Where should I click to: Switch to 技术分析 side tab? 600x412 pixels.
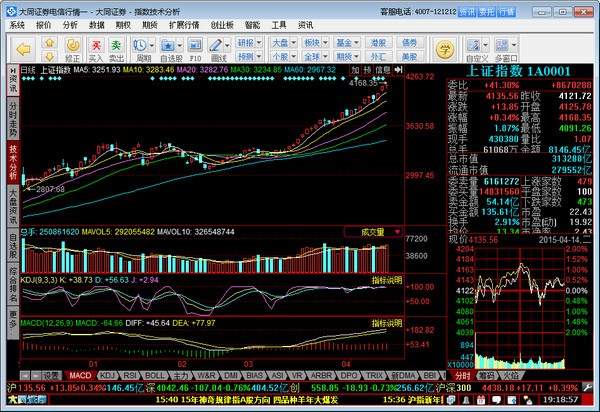[13, 156]
